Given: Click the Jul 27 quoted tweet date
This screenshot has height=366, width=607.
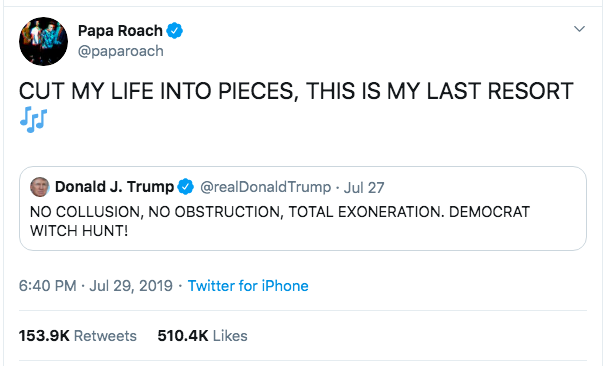Looking at the screenshot, I should [x=364, y=188].
